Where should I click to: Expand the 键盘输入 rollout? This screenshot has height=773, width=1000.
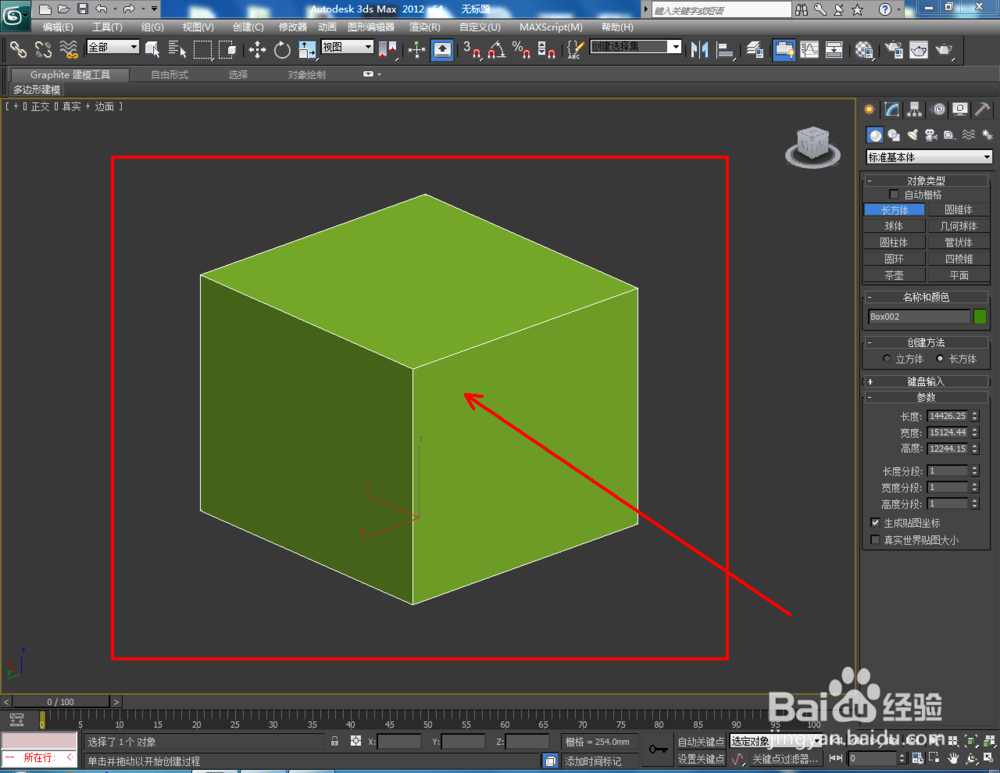(926, 381)
